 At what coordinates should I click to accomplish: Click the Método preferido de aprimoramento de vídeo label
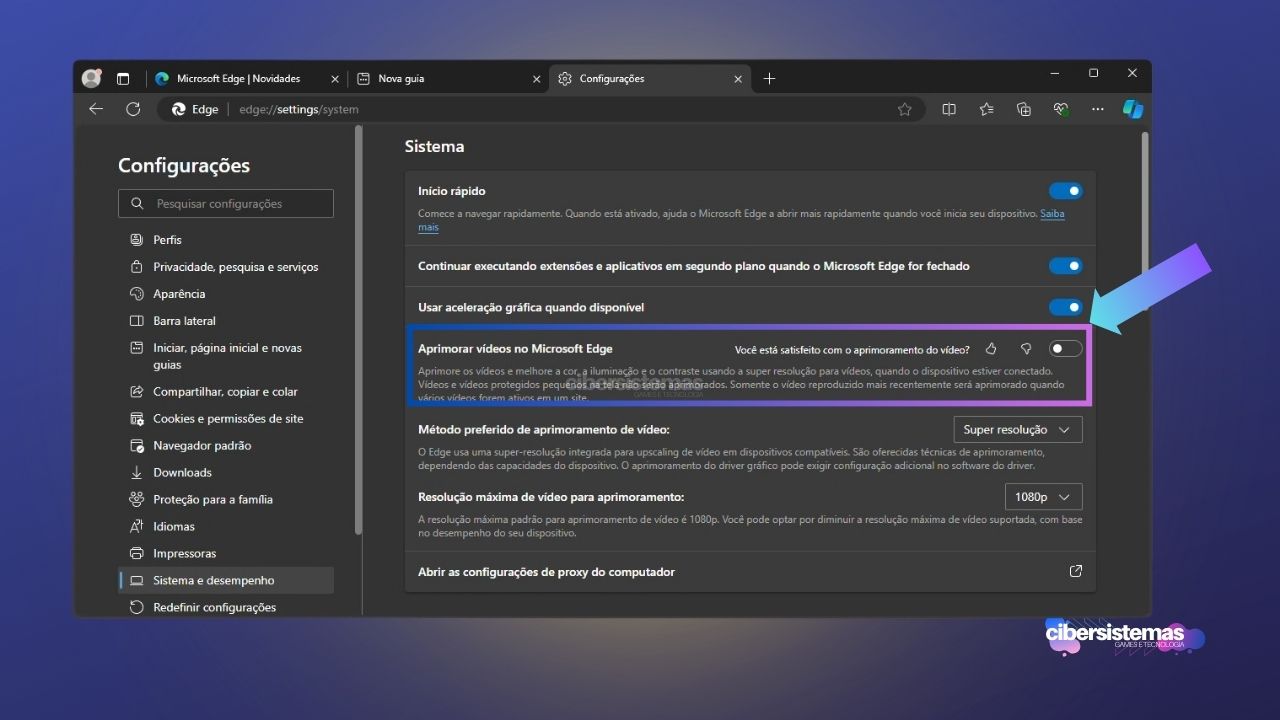(x=543, y=430)
